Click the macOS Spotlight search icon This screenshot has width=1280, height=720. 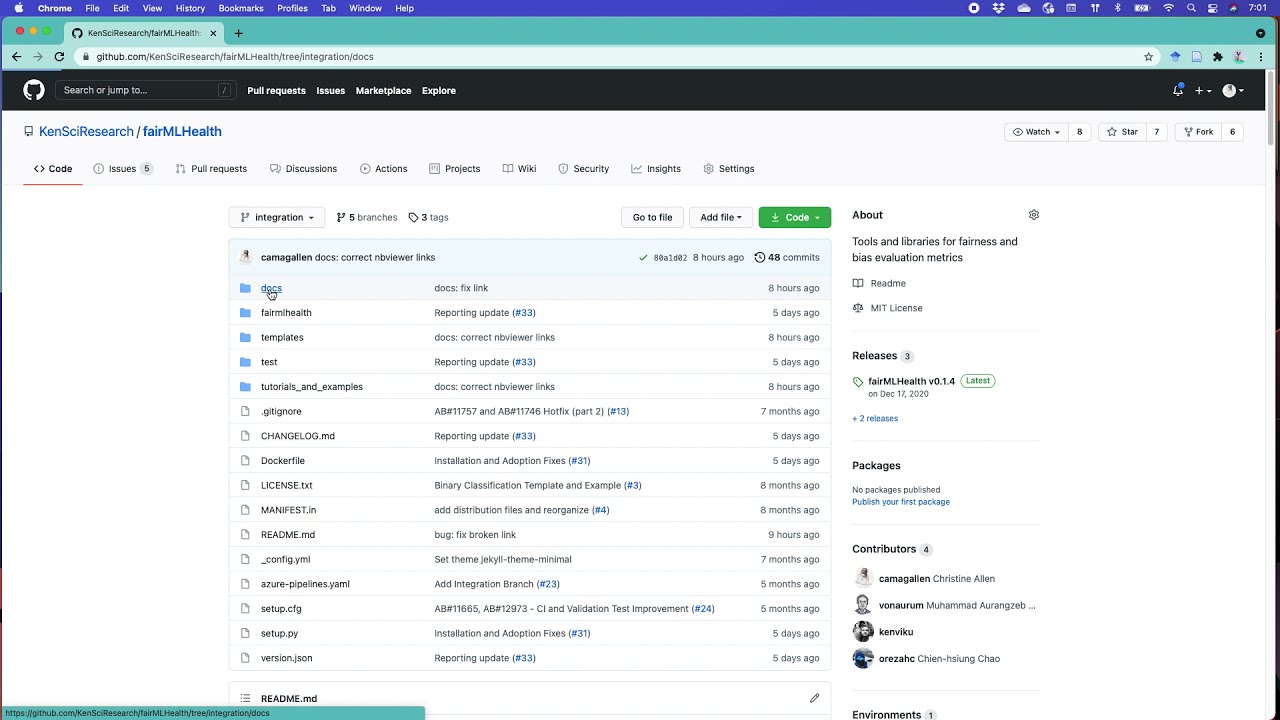click(1191, 8)
